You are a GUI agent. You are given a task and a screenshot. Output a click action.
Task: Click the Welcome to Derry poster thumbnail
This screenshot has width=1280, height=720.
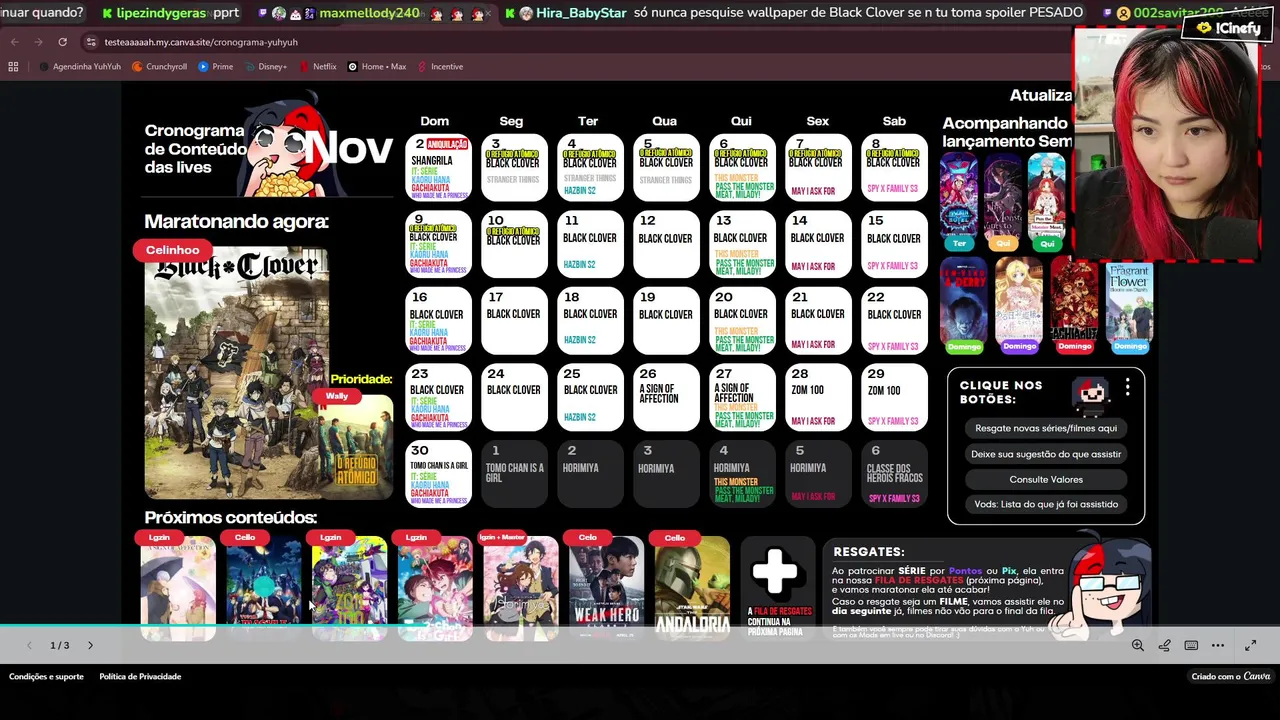964,299
